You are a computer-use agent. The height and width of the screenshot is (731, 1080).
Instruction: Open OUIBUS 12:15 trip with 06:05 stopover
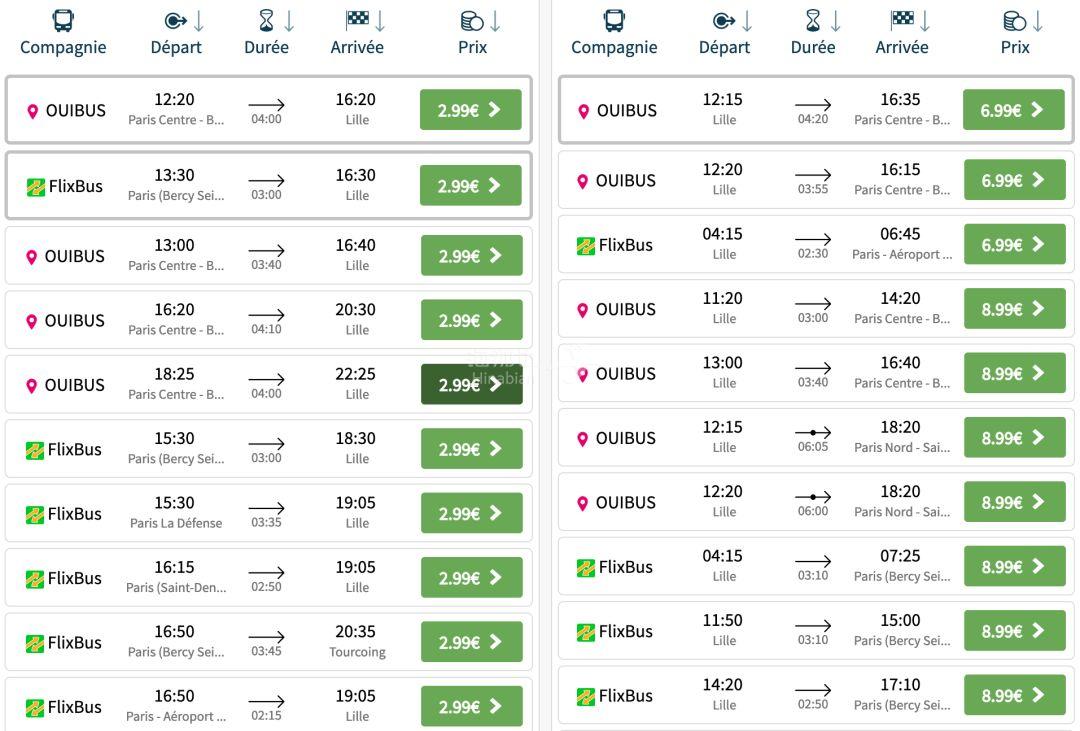[816, 437]
